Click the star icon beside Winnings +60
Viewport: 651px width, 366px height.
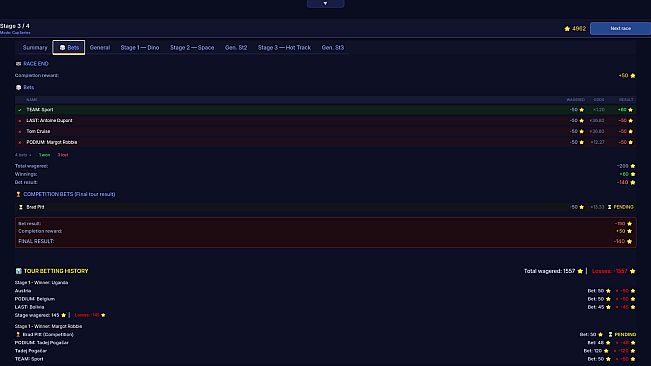pyautogui.click(x=633, y=174)
